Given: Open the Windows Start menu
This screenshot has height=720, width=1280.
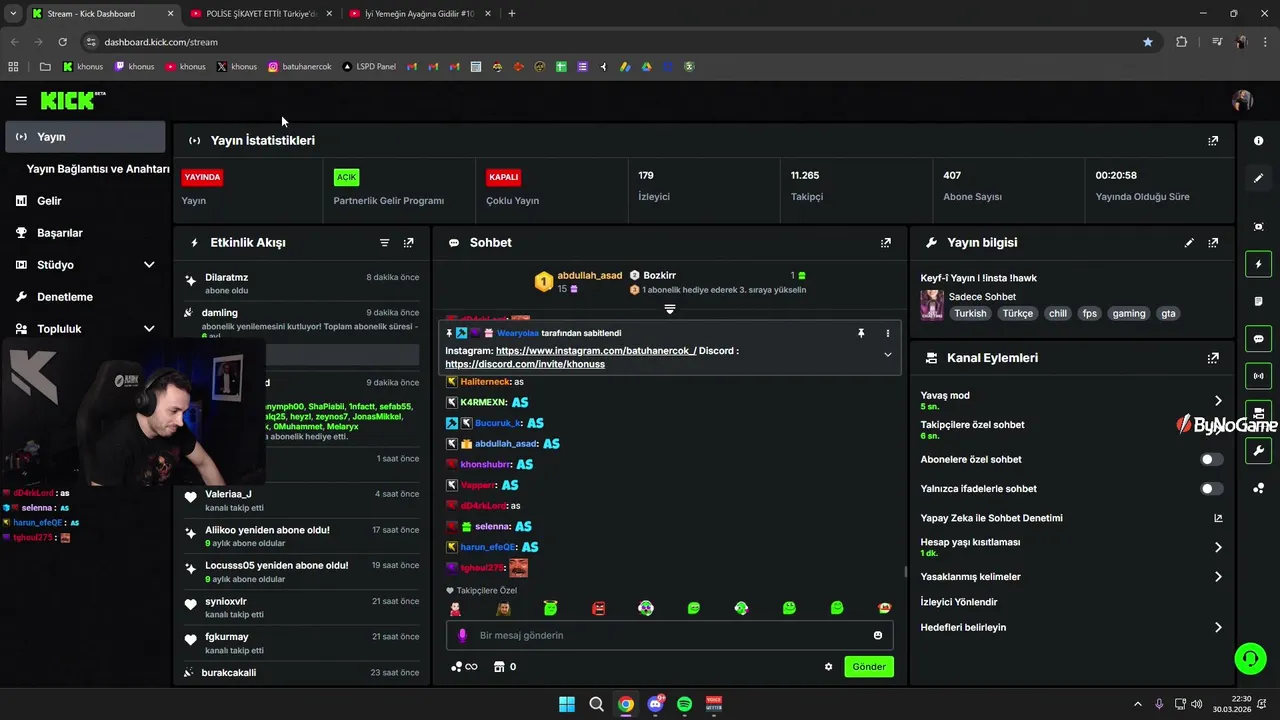Looking at the screenshot, I should [x=567, y=704].
